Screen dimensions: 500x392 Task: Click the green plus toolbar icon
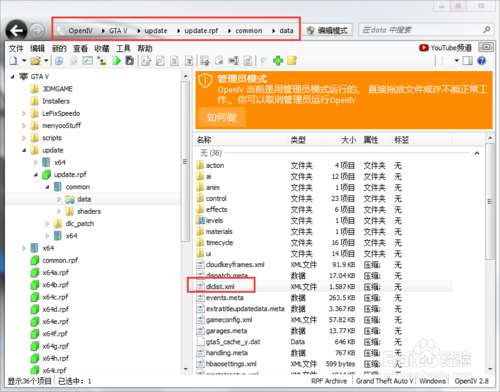coord(278,61)
